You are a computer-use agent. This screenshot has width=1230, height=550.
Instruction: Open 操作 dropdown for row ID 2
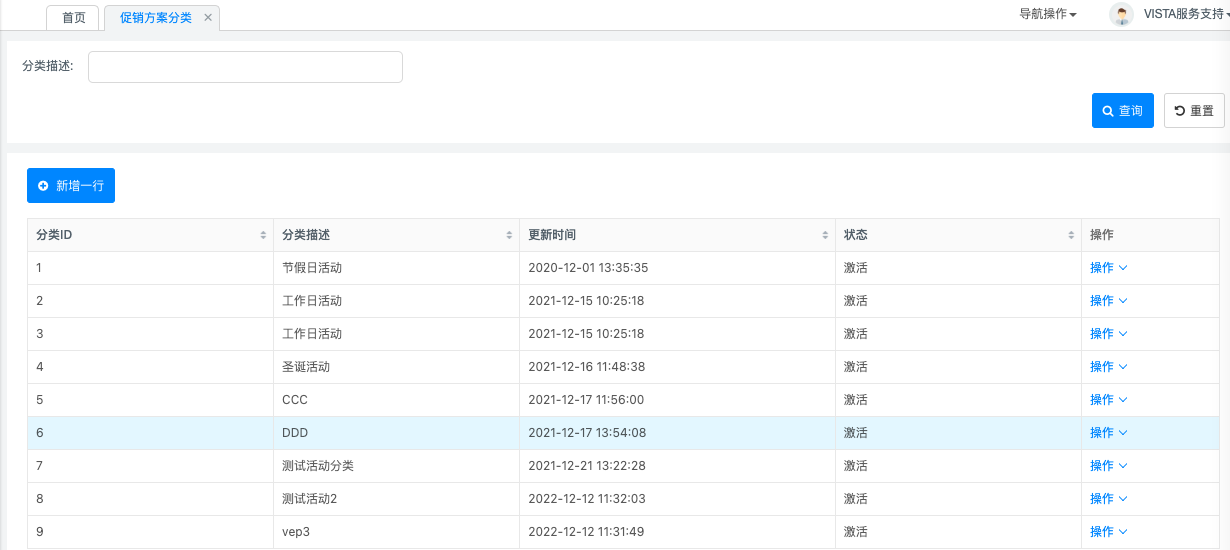pyautogui.click(x=1109, y=301)
